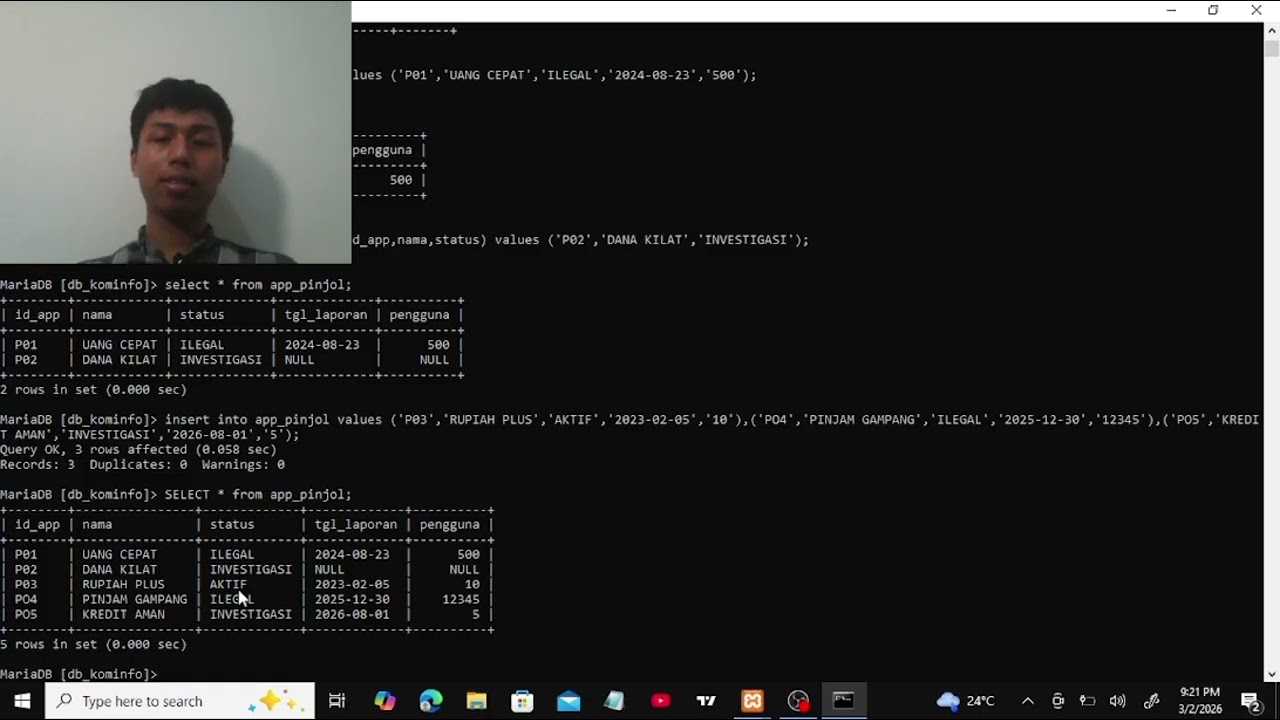Viewport: 1280px width, 720px height.
Task: Click 'Records: 3 Duplicates: 0 Warnings: 0' line
Action: tap(142, 464)
